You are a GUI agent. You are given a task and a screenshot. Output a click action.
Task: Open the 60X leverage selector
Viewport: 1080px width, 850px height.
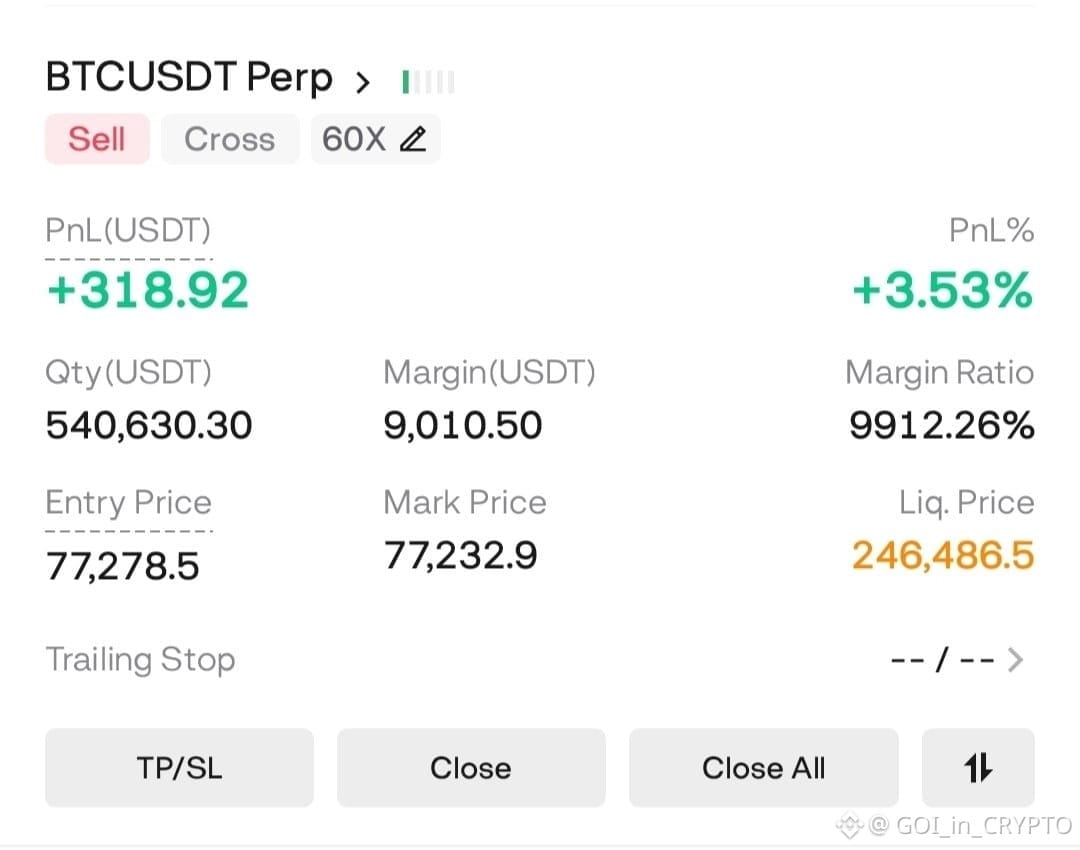tap(375, 139)
